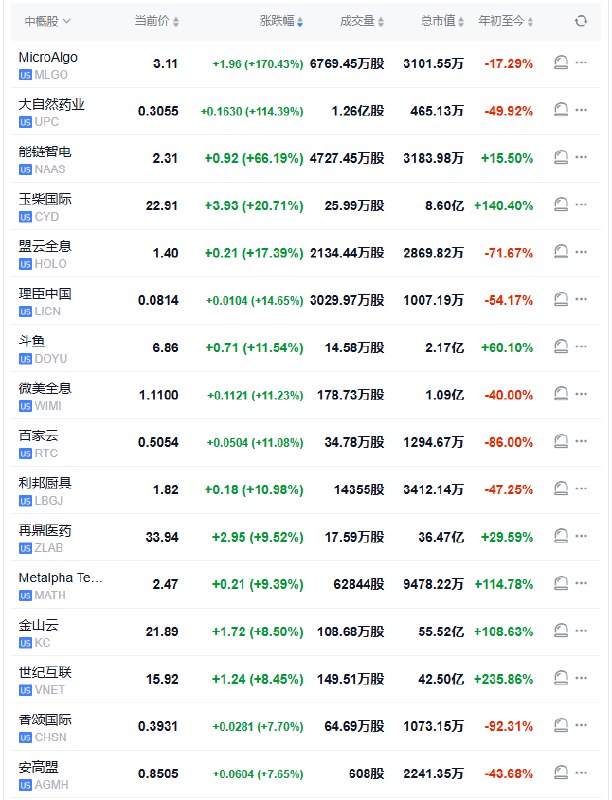The image size is (612, 800).
Task: Sort by 成交量 column
Action: tap(362, 21)
